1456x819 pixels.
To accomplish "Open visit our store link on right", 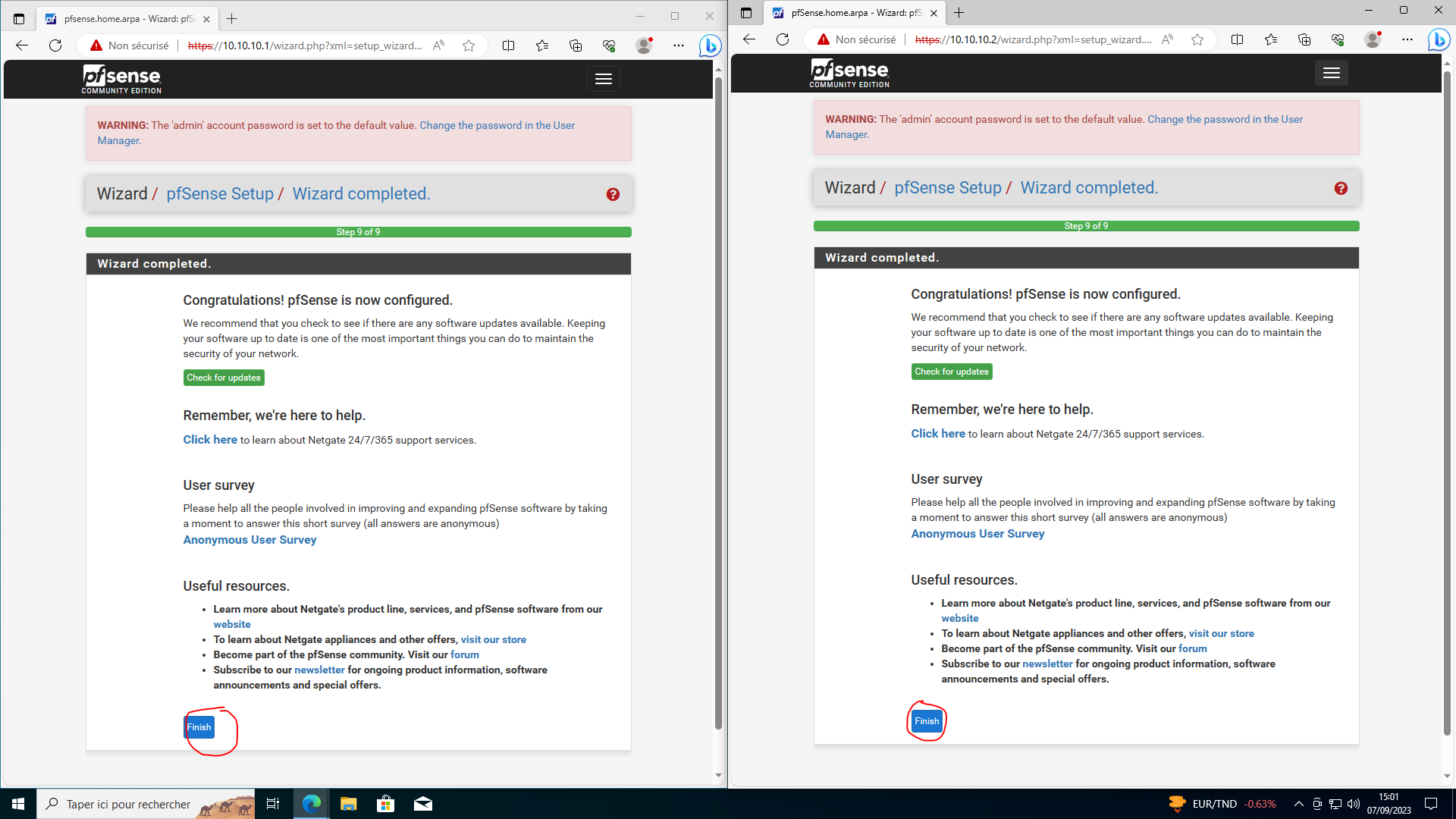I will [1221, 633].
